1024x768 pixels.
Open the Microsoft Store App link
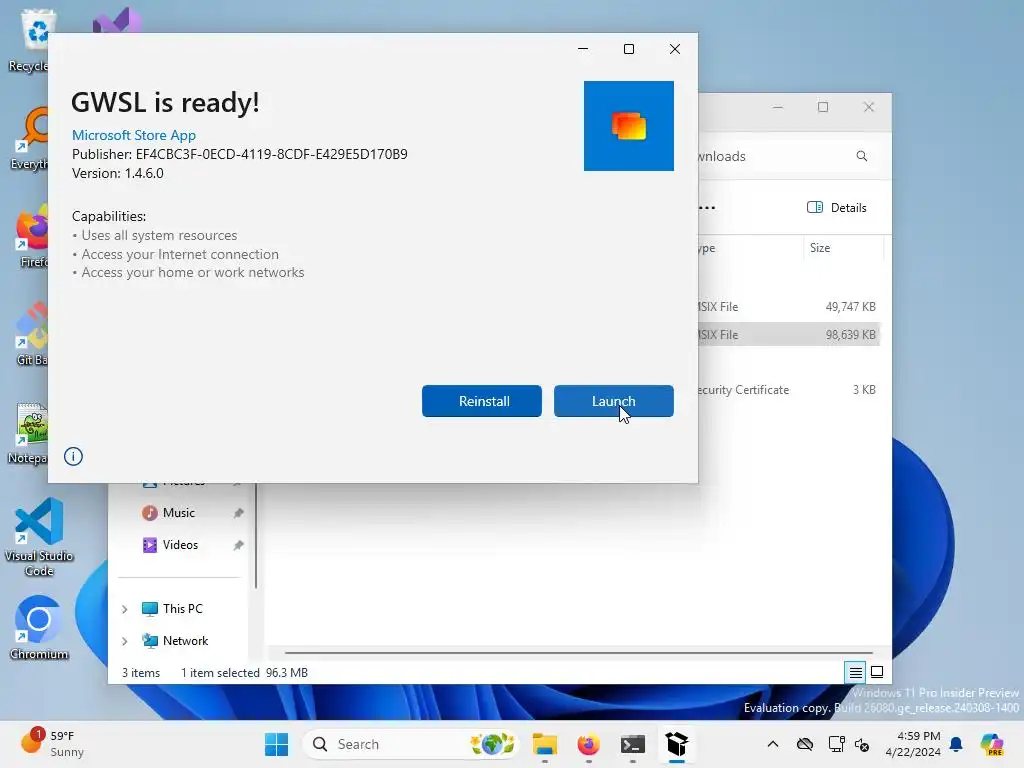pyautogui.click(x=134, y=135)
